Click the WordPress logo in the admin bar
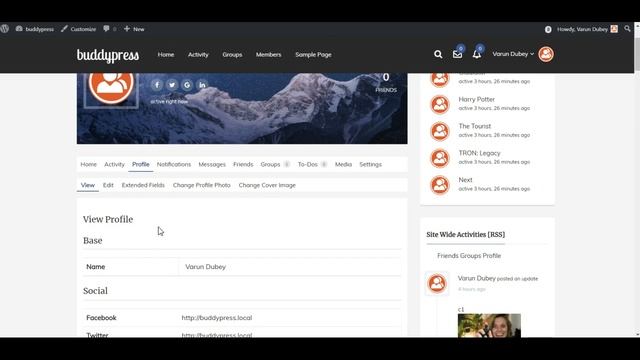This screenshot has width=640, height=360. [4, 29]
